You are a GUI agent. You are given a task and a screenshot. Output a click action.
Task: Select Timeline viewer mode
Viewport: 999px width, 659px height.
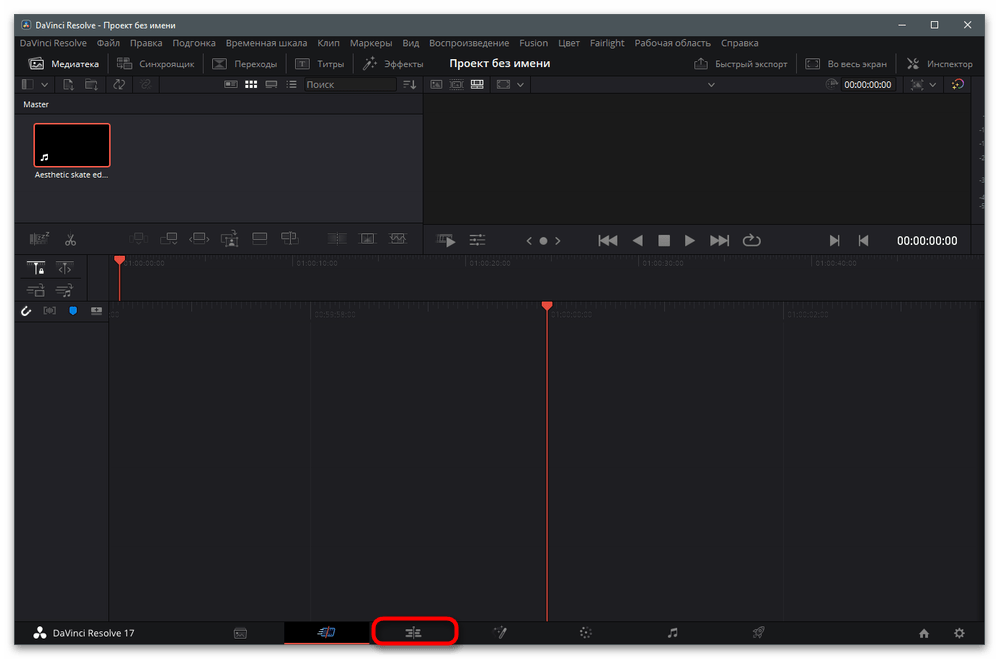click(477, 84)
